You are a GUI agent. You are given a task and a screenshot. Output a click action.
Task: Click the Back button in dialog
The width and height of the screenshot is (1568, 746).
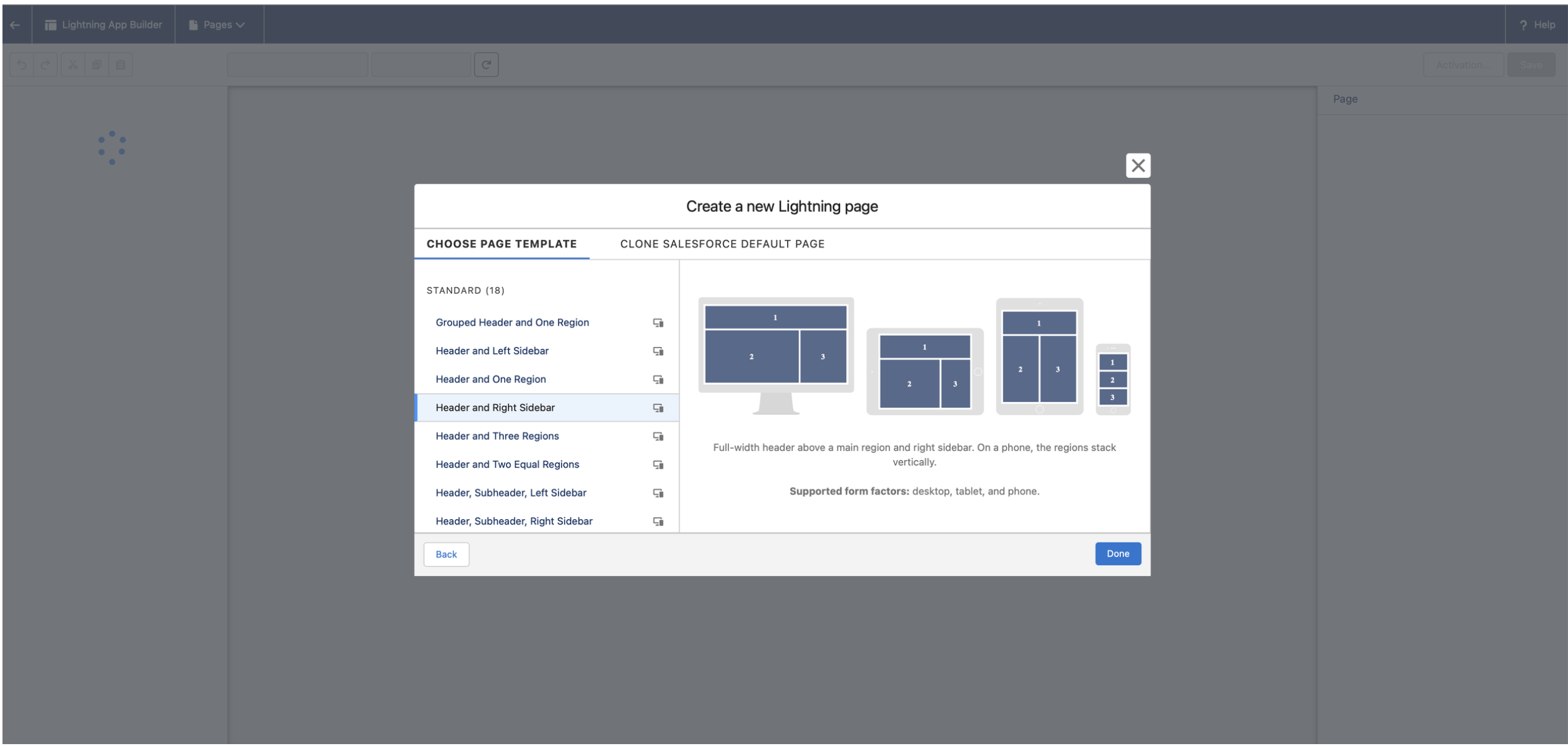click(x=446, y=555)
